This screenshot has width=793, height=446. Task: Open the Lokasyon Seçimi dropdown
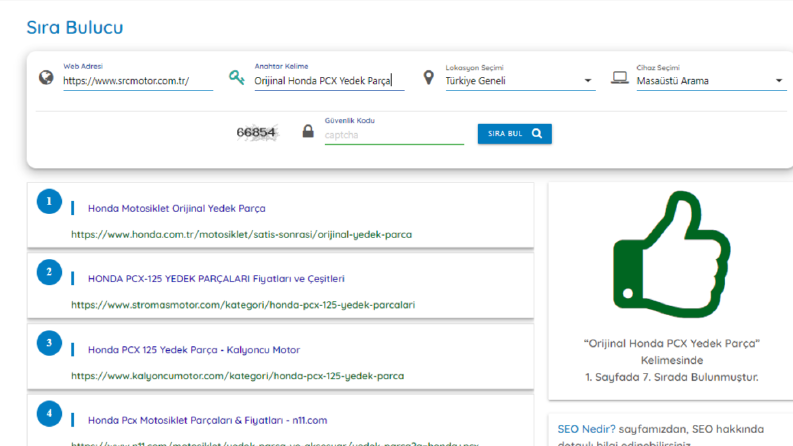coord(520,81)
